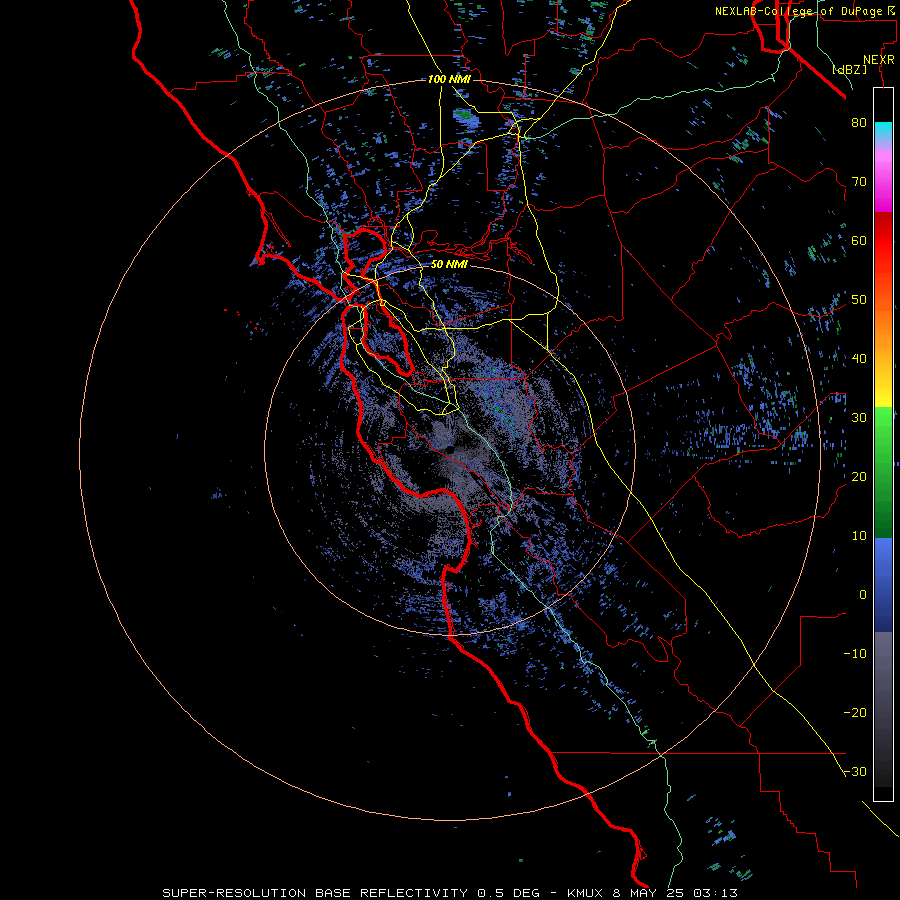Click the -20 value on the color scale
This screenshot has height=900, width=900.
coord(855,713)
